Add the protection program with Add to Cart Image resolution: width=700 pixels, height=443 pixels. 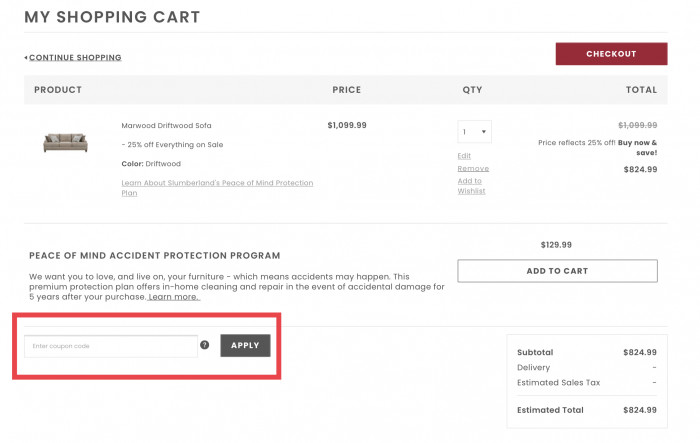(557, 271)
